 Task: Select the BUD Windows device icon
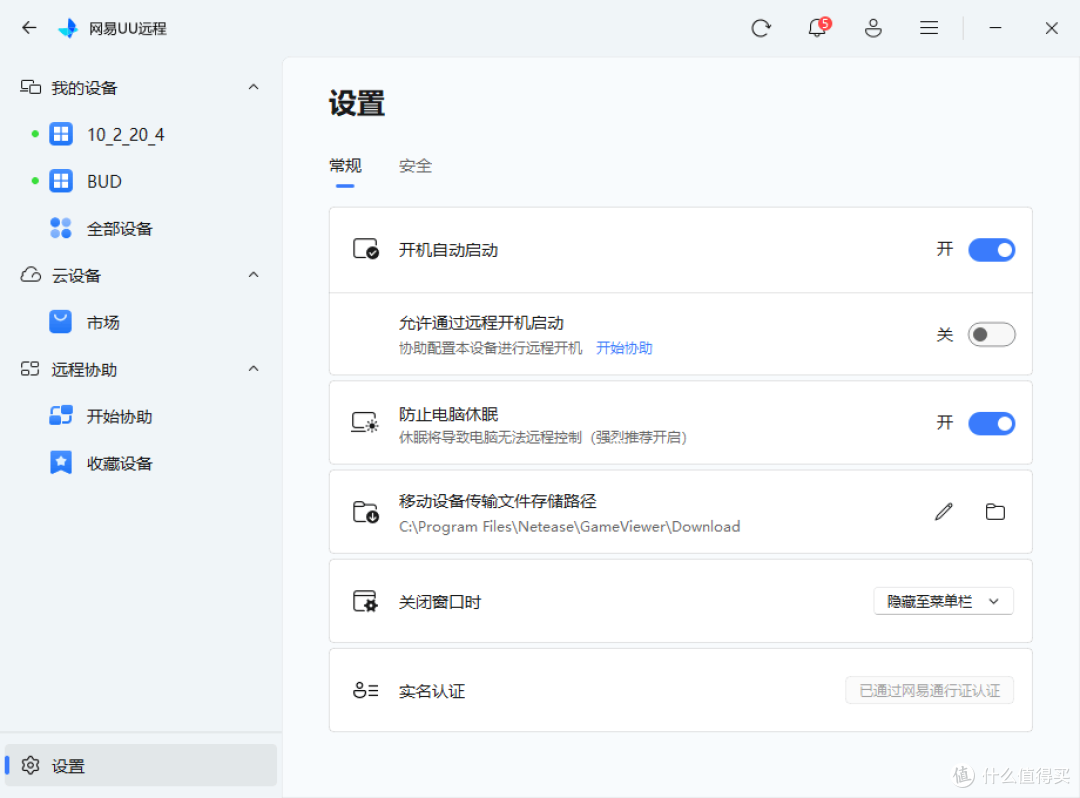coord(61,181)
